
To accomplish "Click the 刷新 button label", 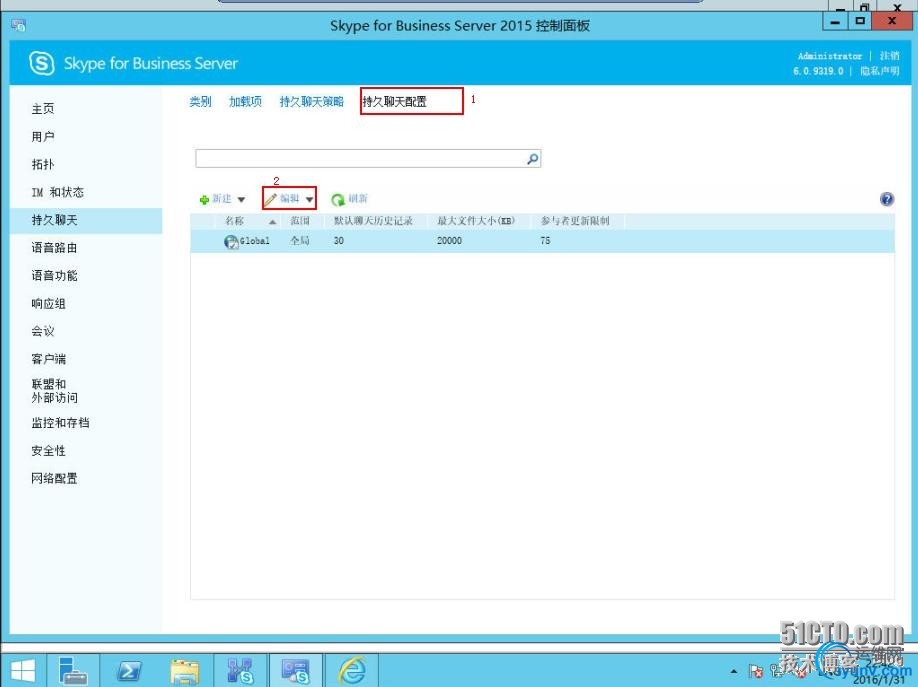I will click(358, 199).
